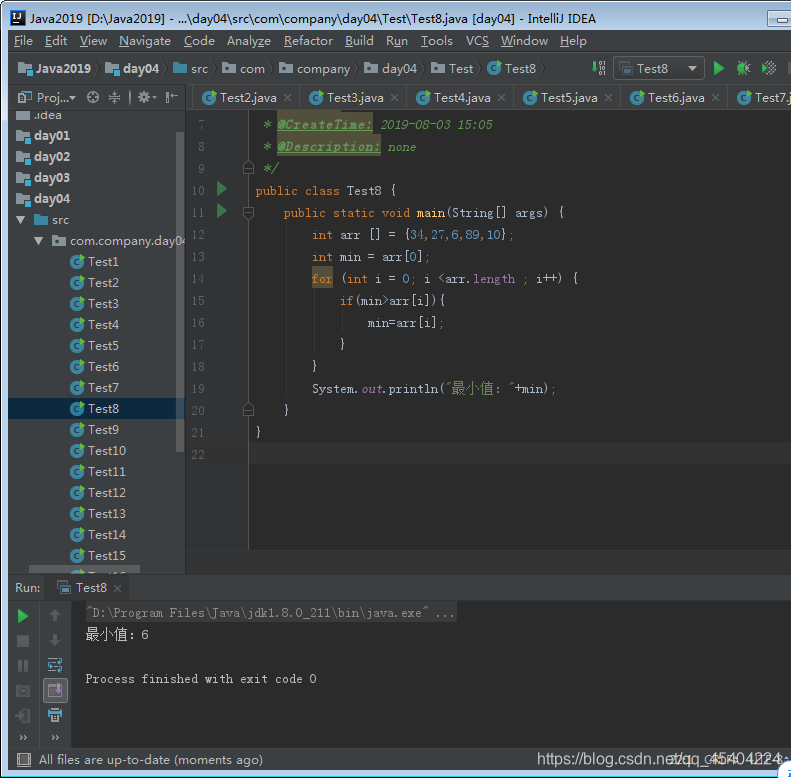
Task: Place cursor on empty line 22
Action: pyautogui.click(x=520, y=454)
